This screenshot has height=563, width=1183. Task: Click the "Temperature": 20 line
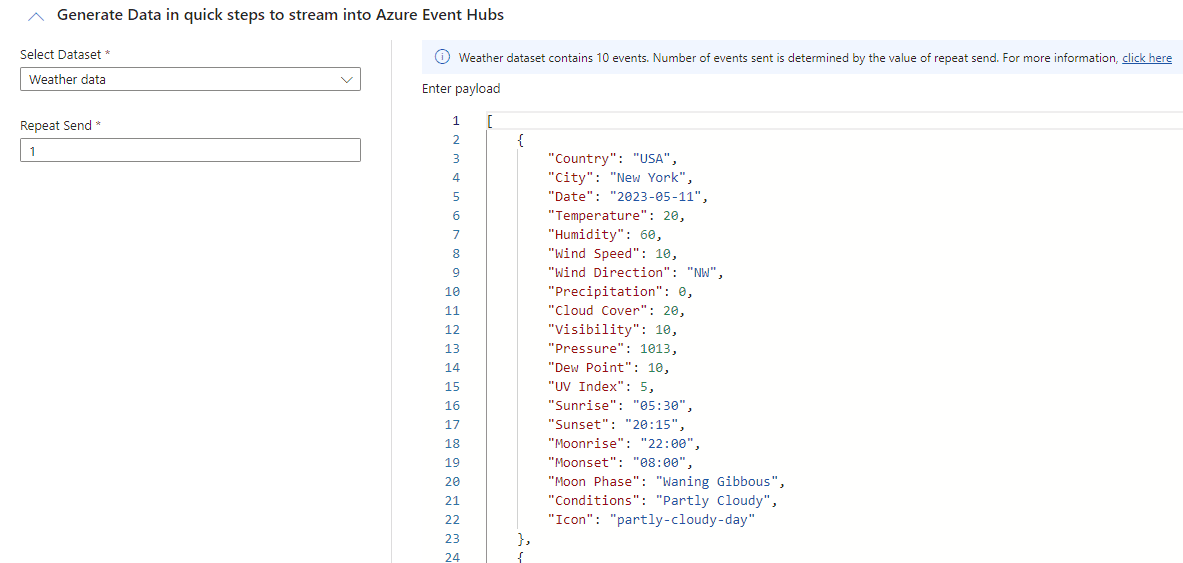tap(616, 216)
